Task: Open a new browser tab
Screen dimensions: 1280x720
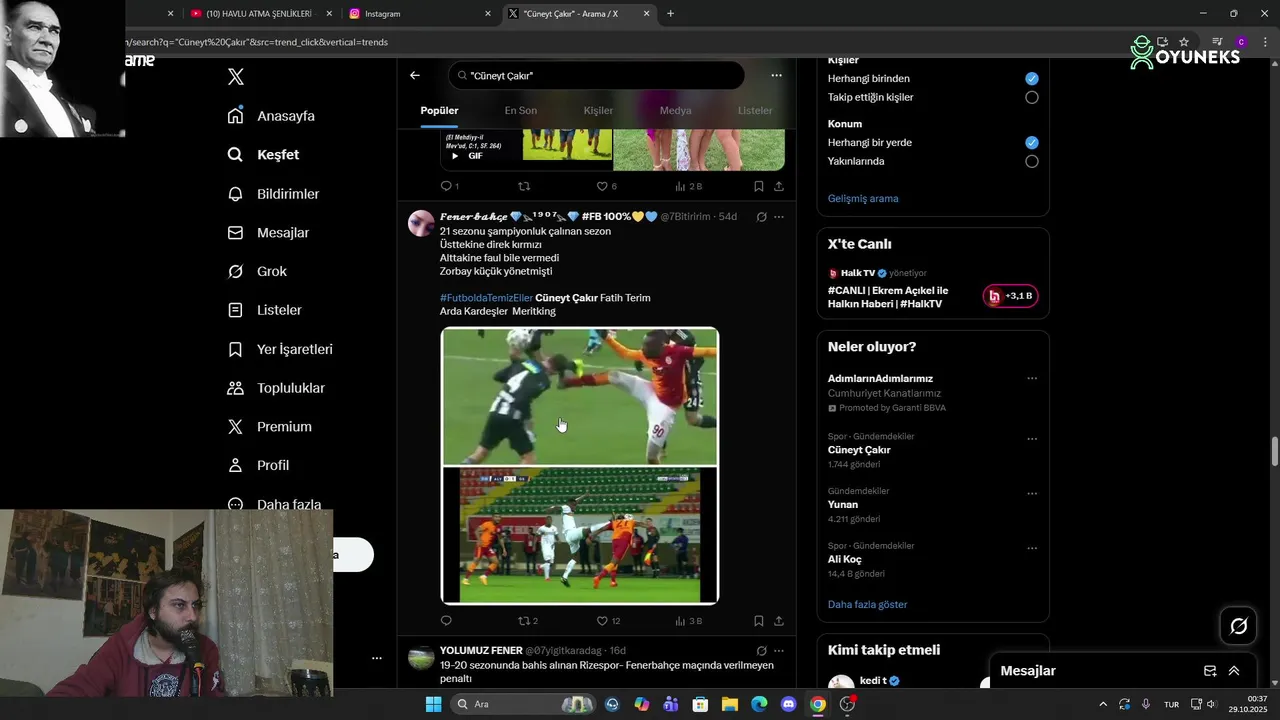Action: click(670, 14)
